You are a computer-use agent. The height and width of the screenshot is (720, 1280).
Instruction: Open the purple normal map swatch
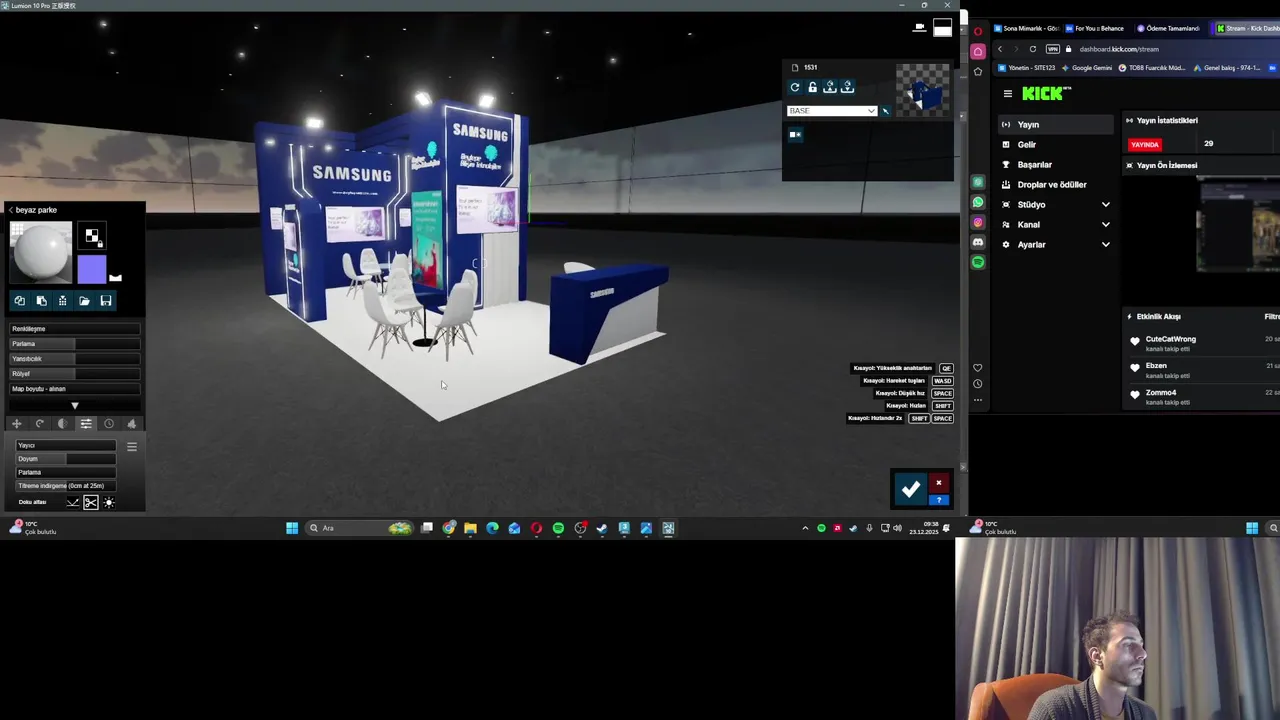click(x=92, y=269)
